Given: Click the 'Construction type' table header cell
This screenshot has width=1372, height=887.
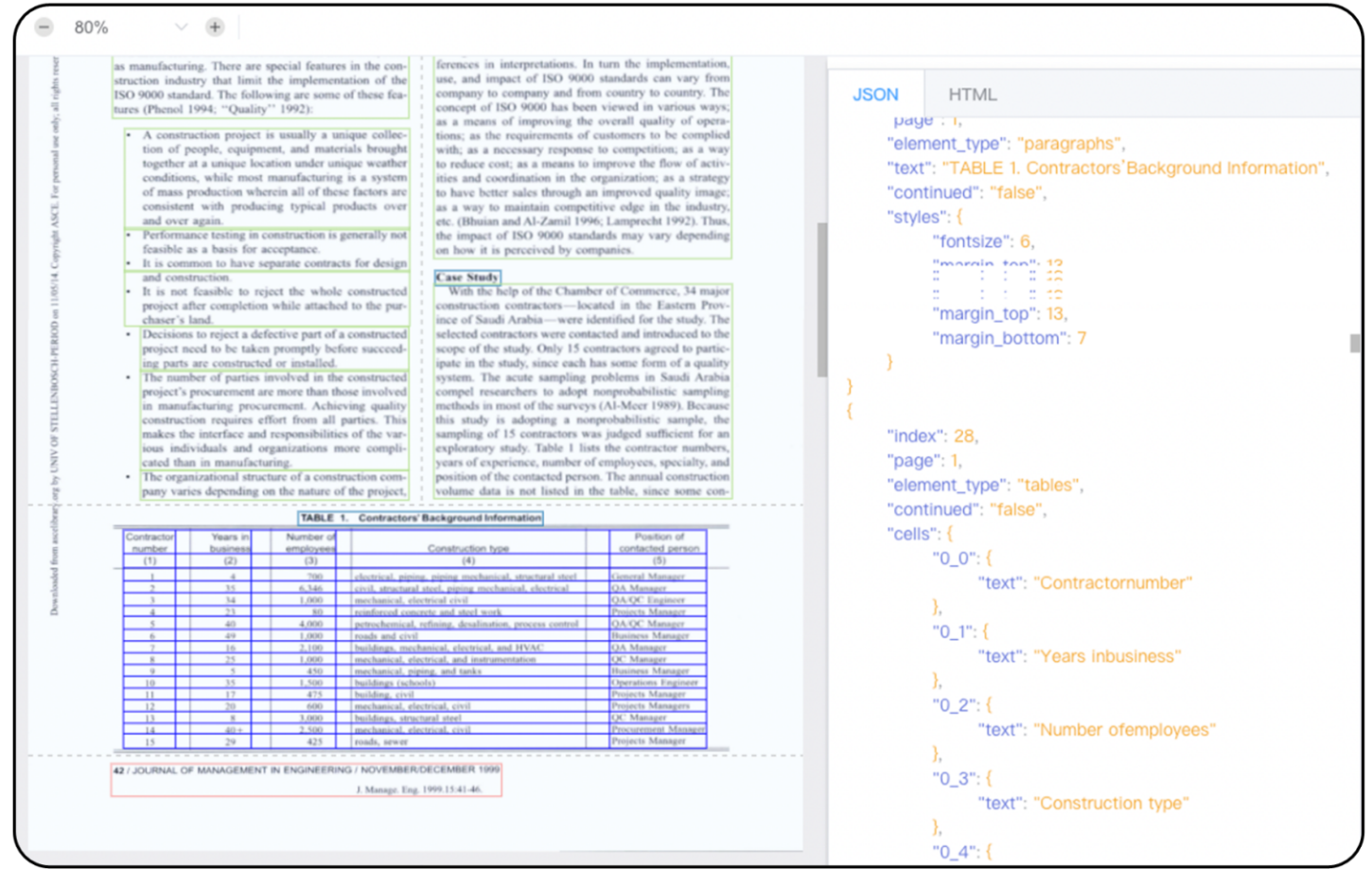Looking at the screenshot, I should 467,542.
